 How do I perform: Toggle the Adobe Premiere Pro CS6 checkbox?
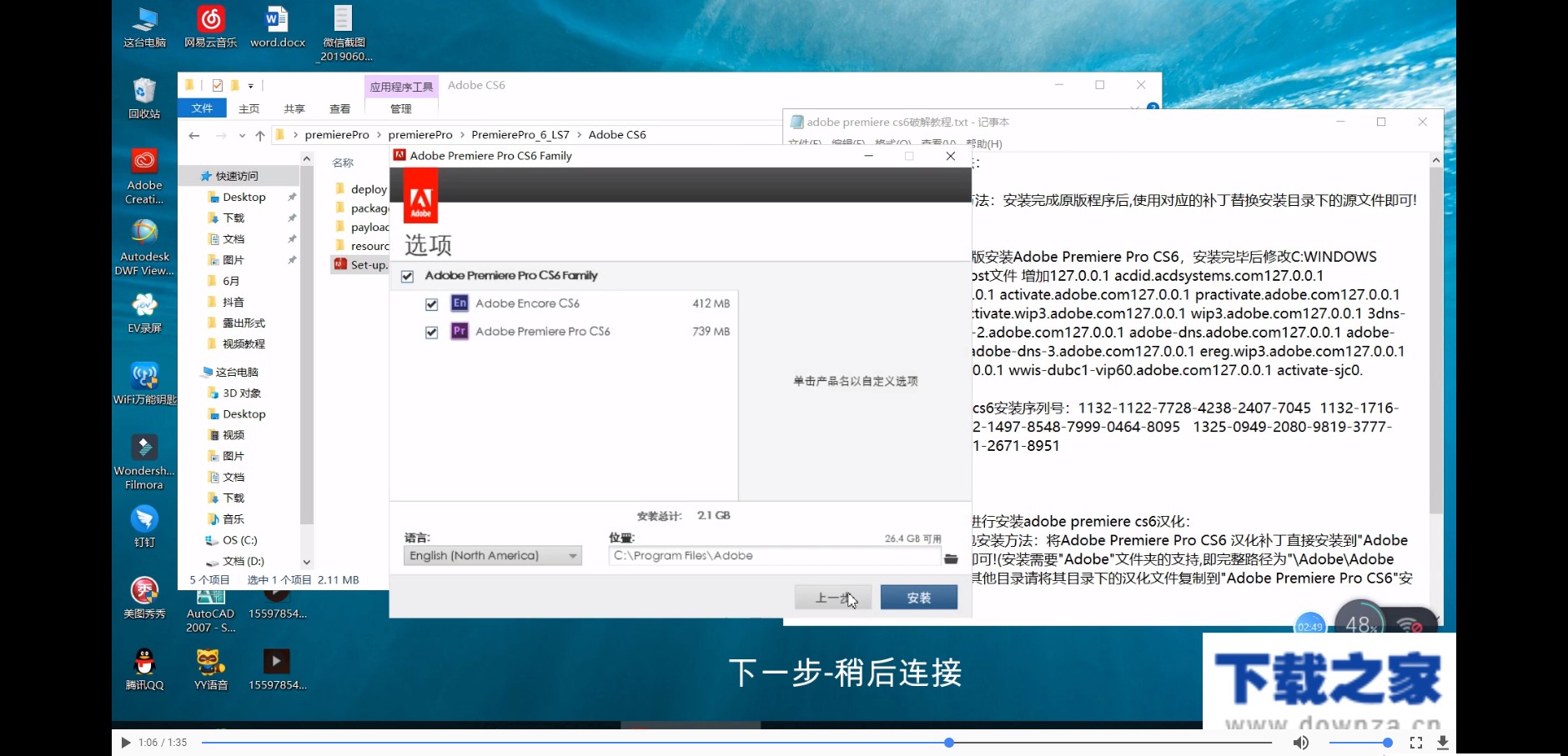[432, 332]
